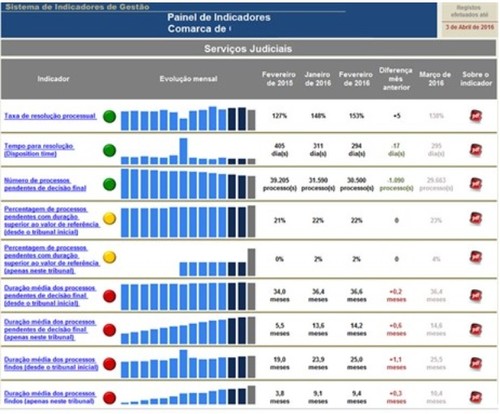The width and height of the screenshot is (500, 414).
Task: Open Duração média dos processos findos (desde o tribunal inicial) link
Action: (51, 363)
